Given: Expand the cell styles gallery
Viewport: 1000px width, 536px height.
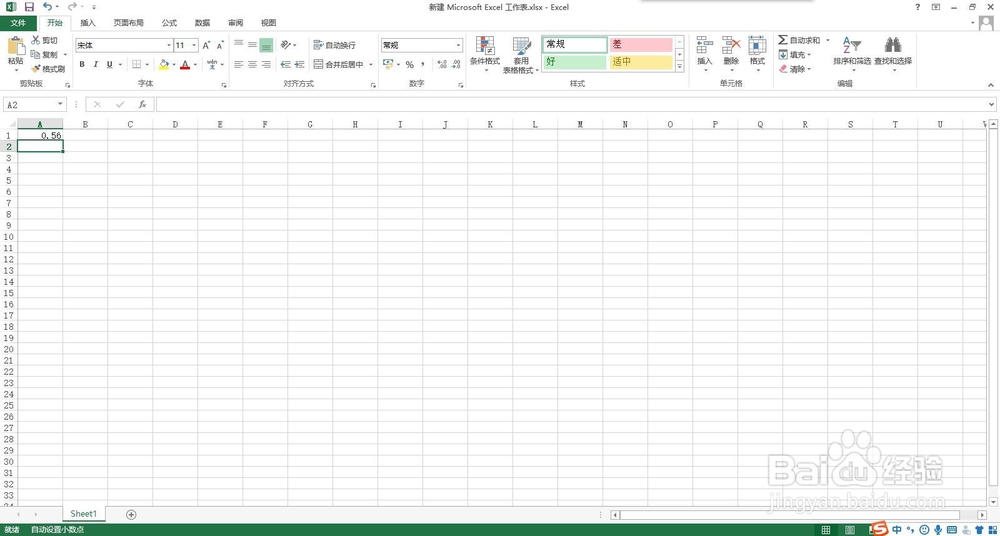Looking at the screenshot, I should pyautogui.click(x=679, y=66).
